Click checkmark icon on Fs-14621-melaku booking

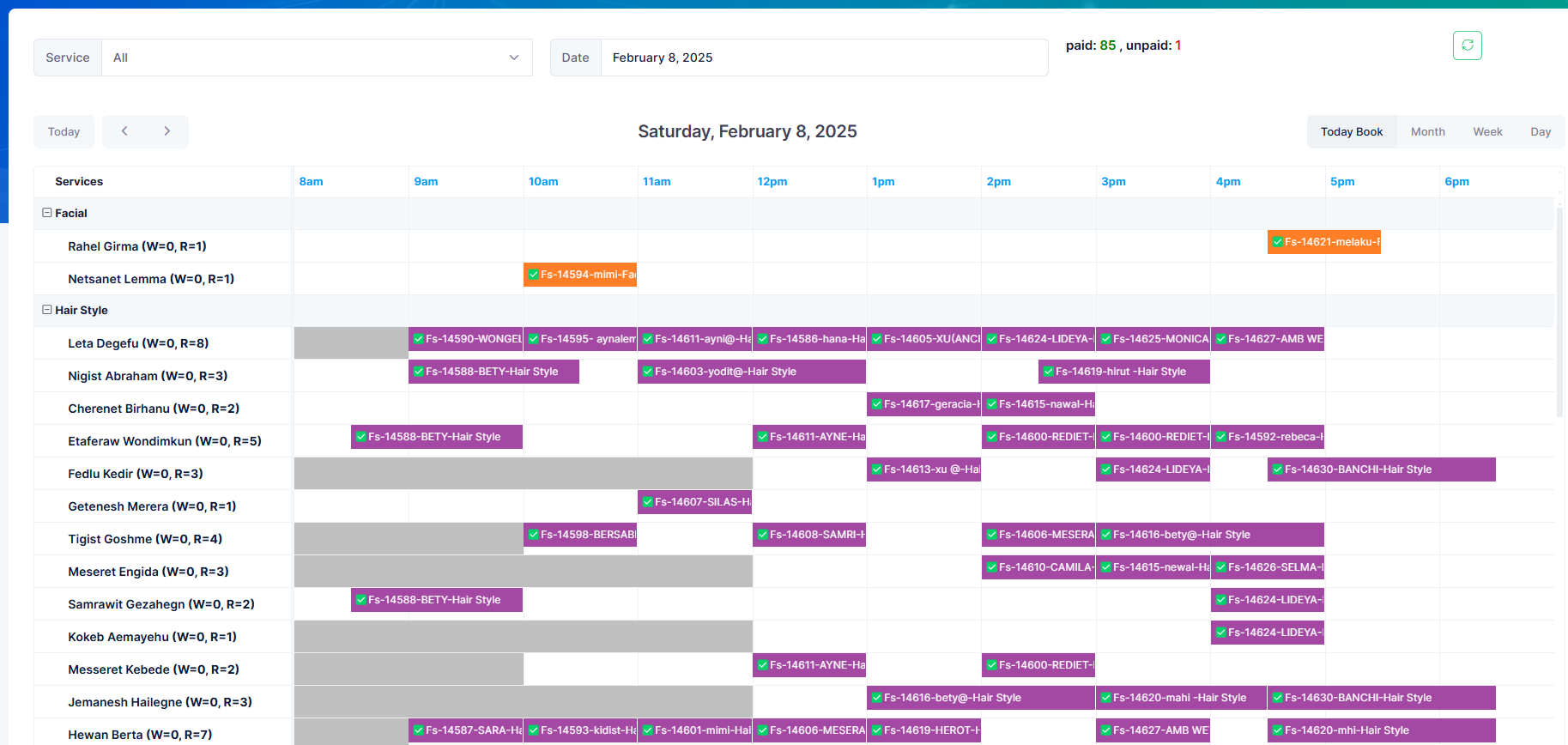pyautogui.click(x=1277, y=242)
